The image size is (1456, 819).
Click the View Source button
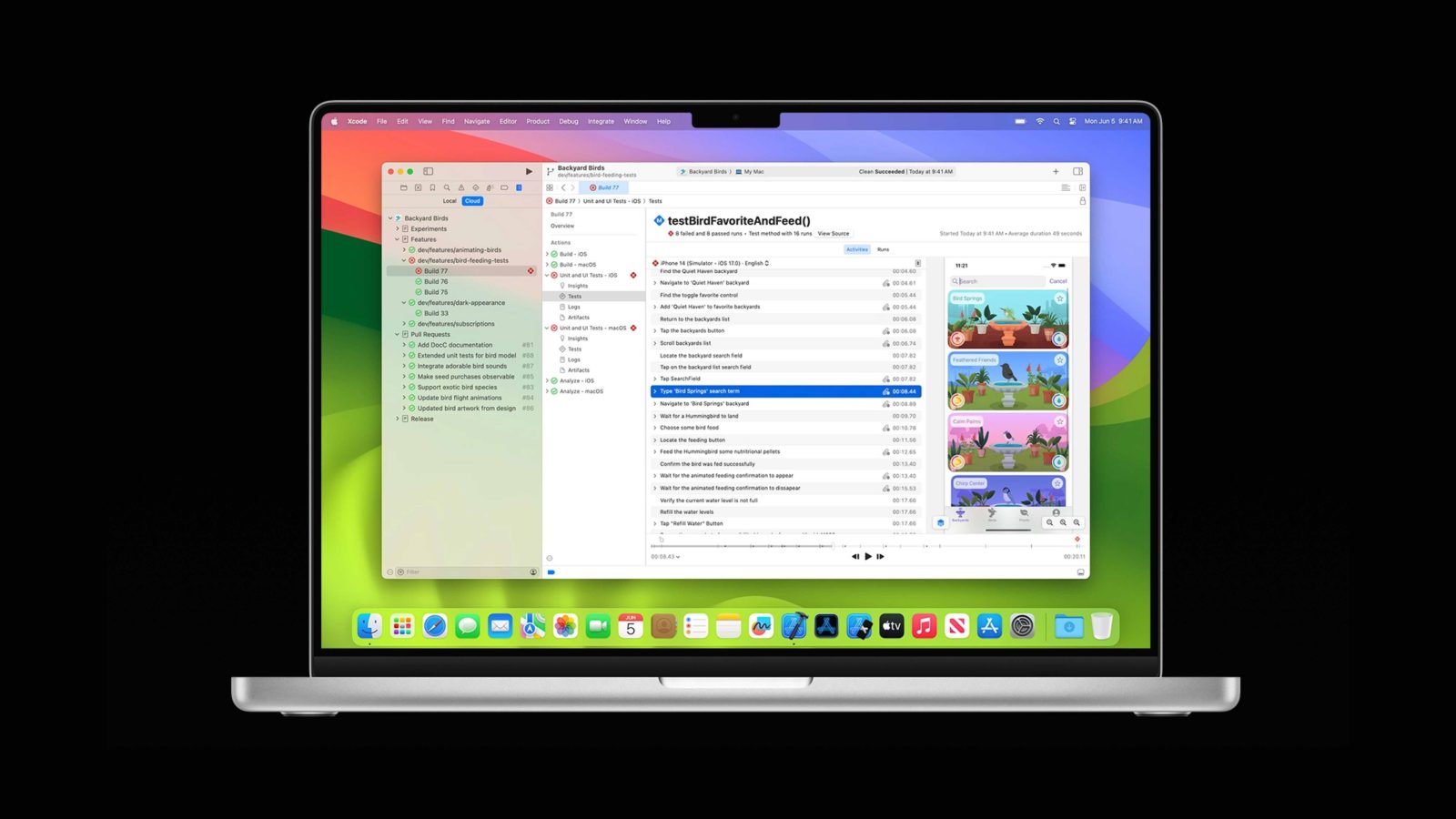tap(834, 233)
